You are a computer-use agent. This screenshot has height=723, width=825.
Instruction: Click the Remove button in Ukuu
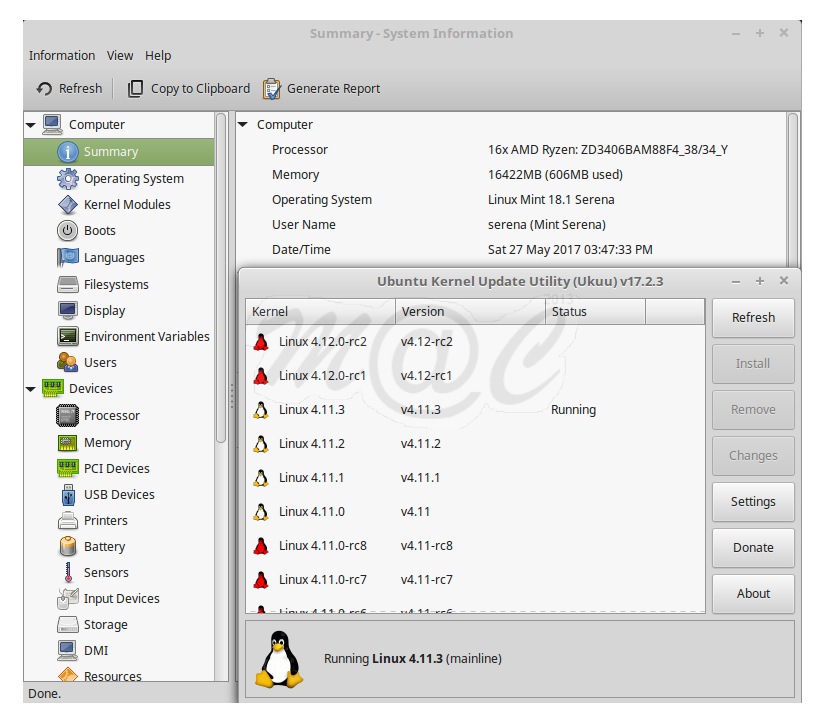point(753,409)
